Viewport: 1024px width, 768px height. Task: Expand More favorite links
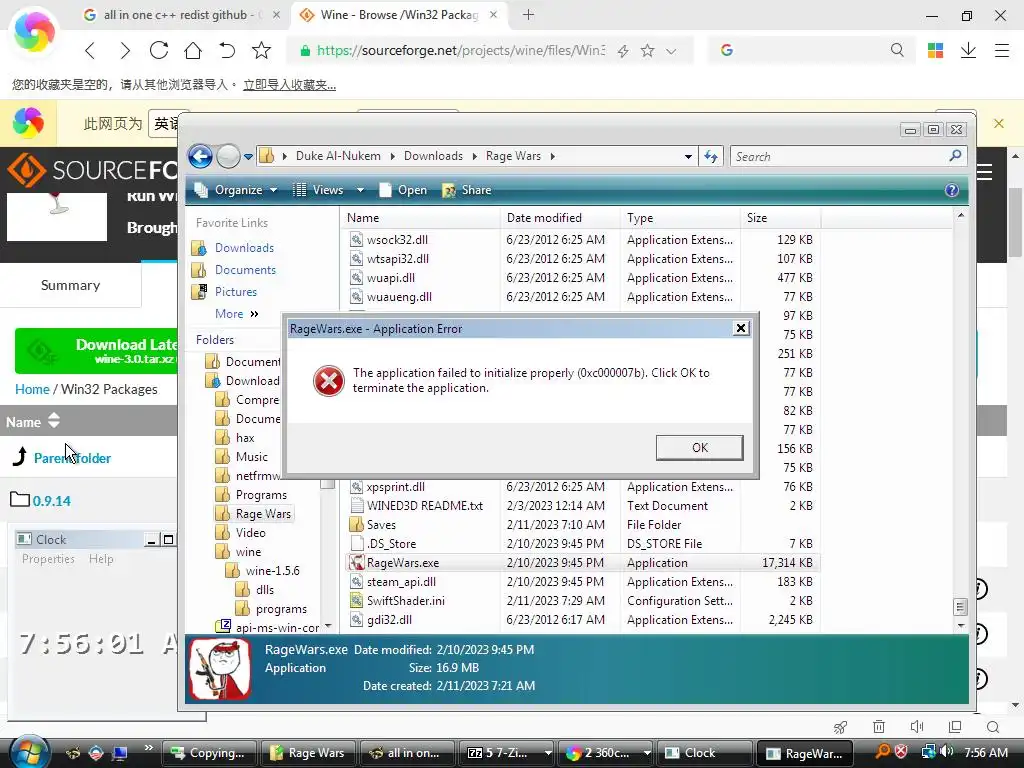pyautogui.click(x=236, y=314)
